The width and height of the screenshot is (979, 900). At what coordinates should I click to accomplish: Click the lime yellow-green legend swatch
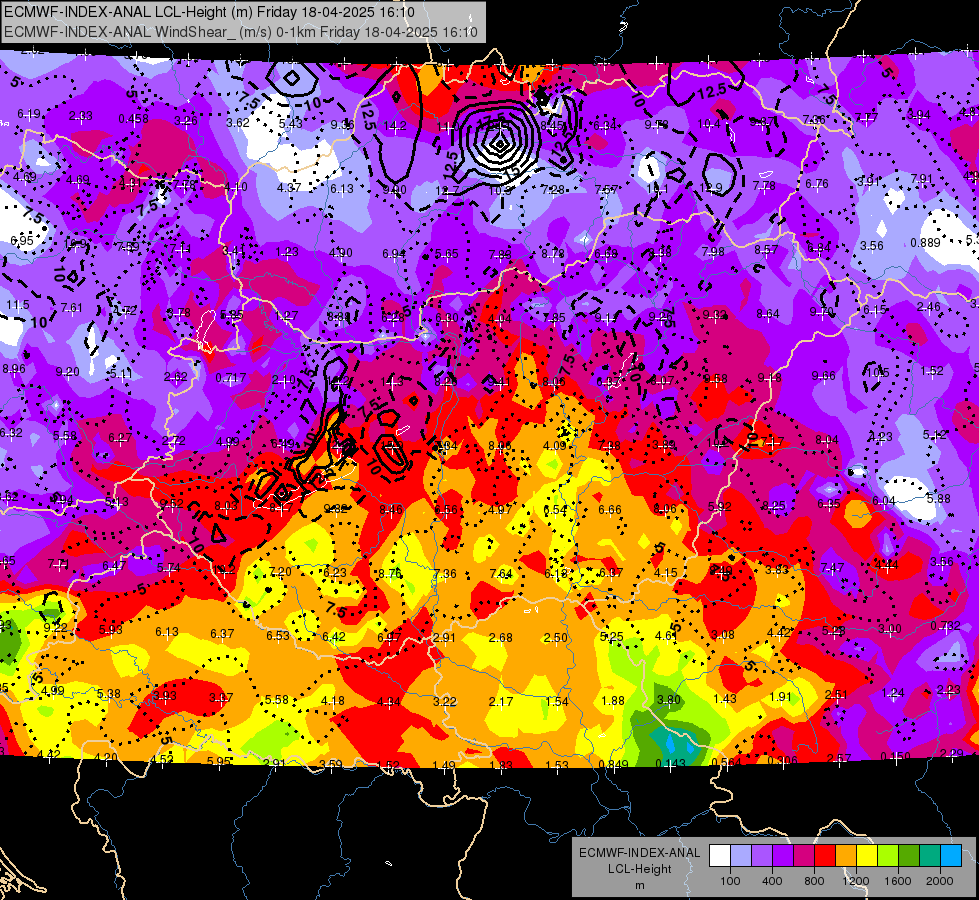pyautogui.click(x=888, y=856)
